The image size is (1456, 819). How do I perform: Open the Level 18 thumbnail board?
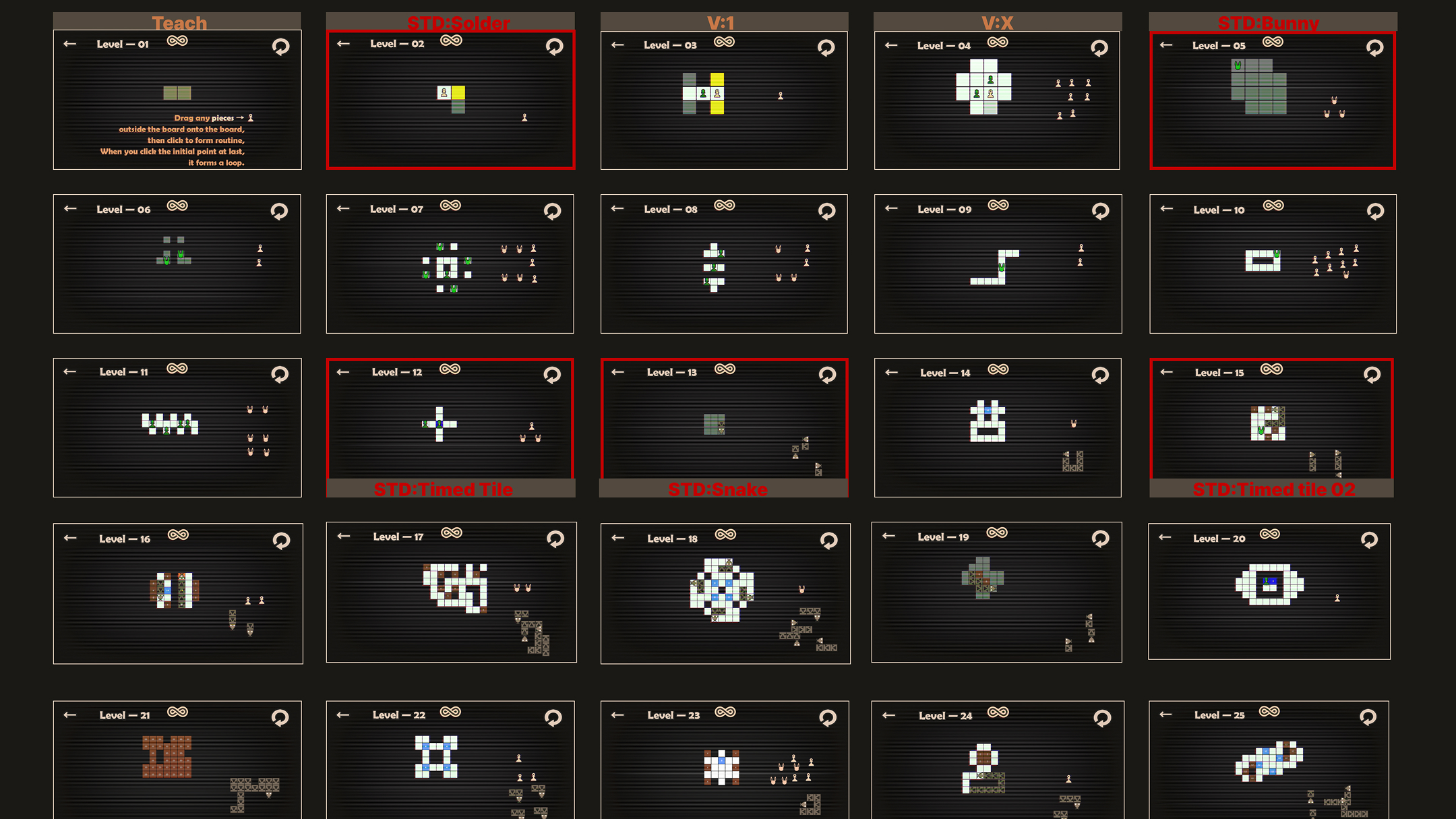click(722, 590)
